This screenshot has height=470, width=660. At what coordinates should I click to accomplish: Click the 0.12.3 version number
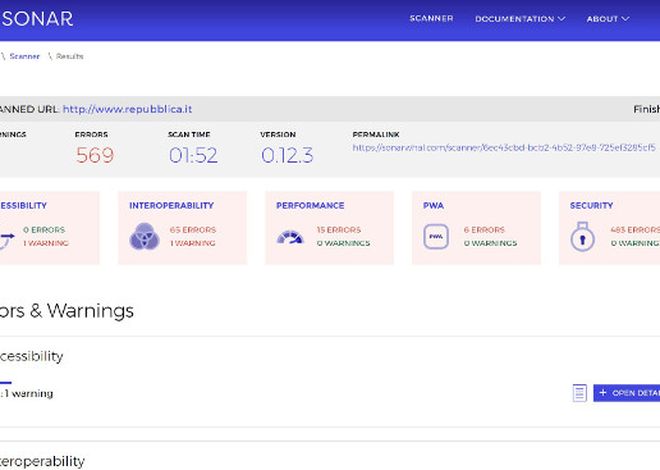287,155
